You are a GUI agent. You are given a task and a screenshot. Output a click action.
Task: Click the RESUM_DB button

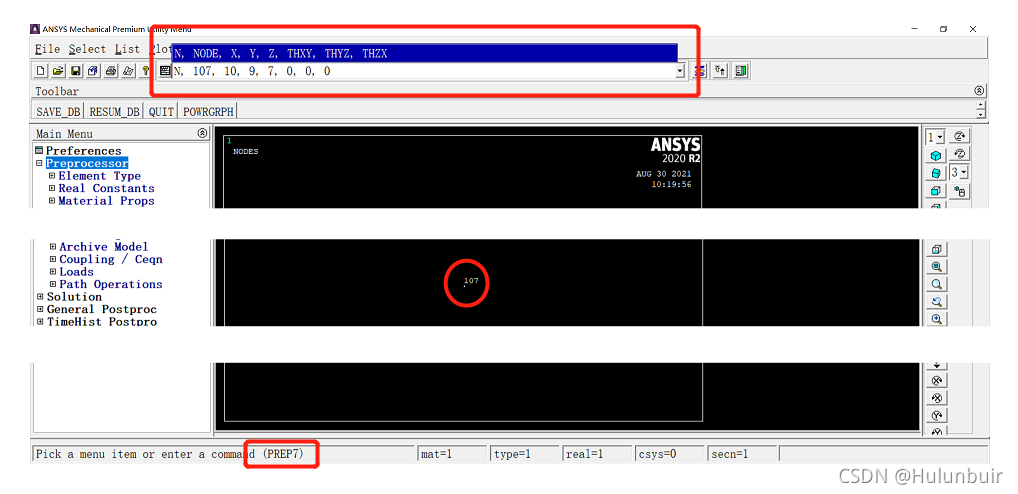[114, 112]
